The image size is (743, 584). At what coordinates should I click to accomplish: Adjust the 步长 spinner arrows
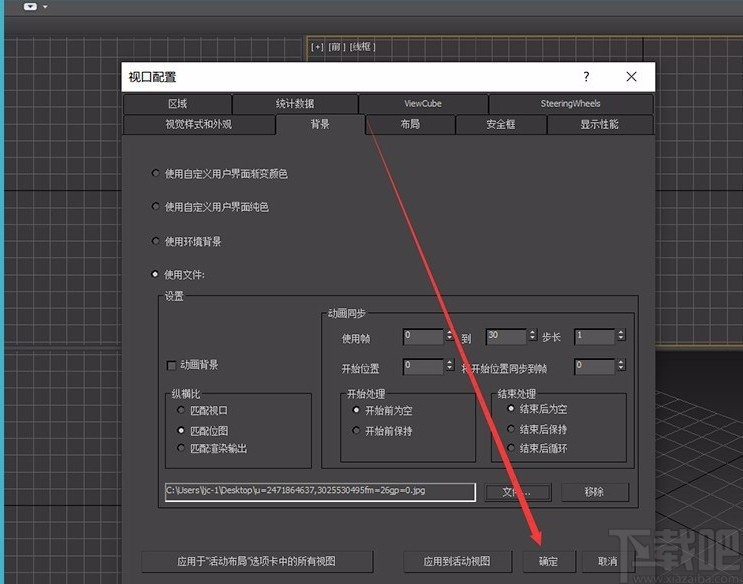(x=621, y=336)
